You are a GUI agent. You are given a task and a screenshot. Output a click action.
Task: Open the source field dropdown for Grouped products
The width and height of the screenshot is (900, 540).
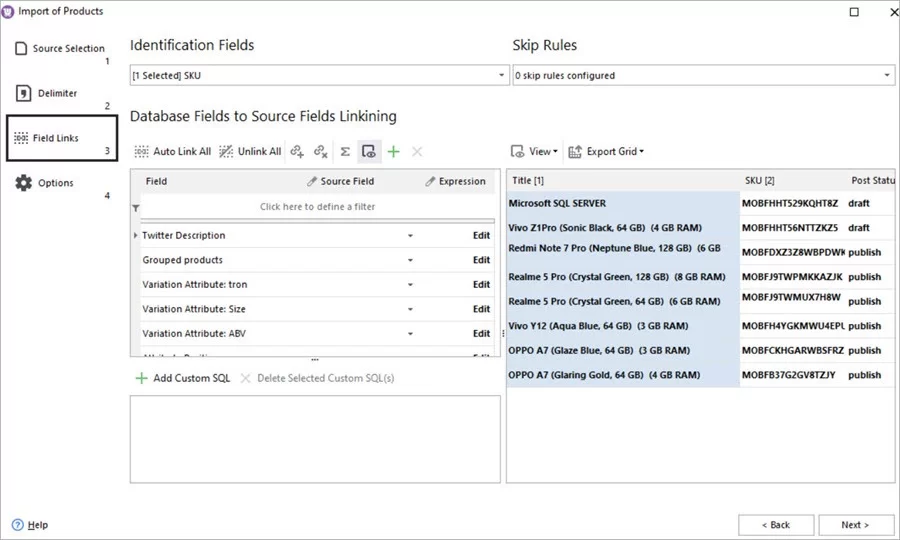click(410, 260)
